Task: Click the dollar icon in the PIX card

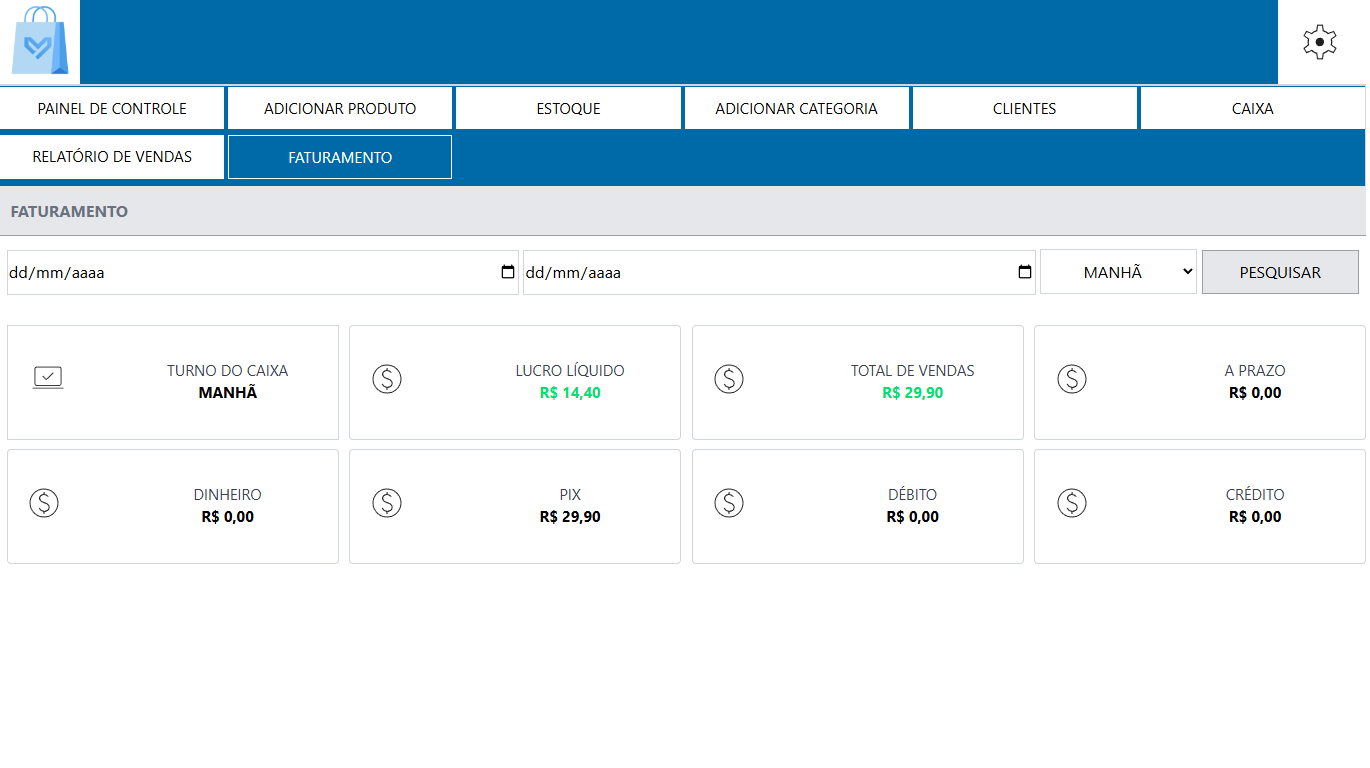Action: click(x=387, y=503)
